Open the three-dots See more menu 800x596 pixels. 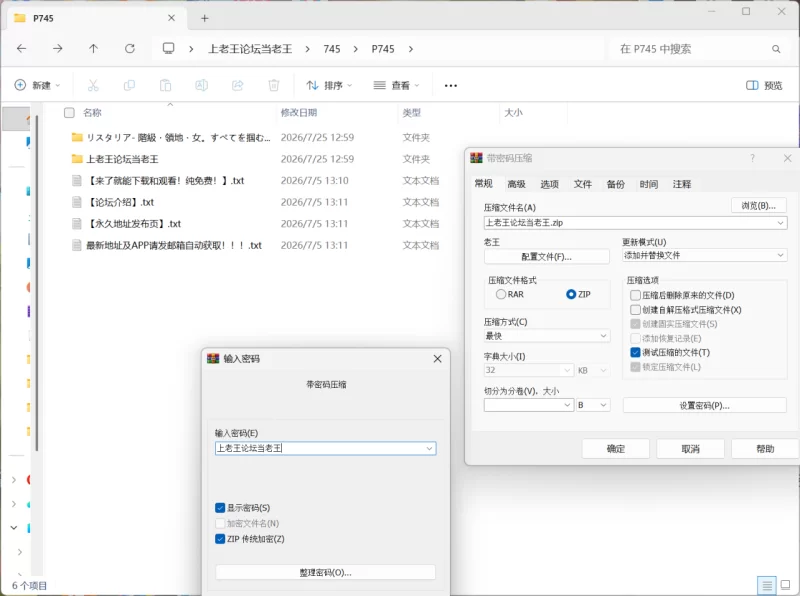coord(451,85)
